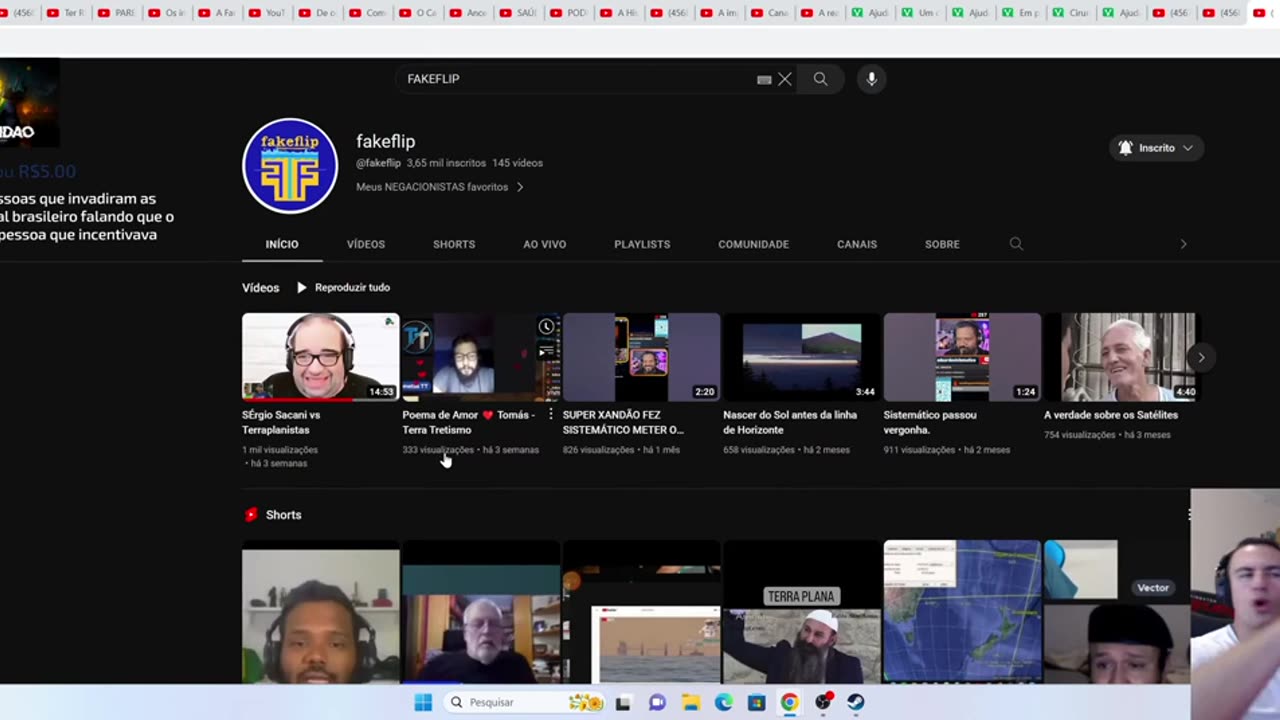Expand the Inscrito subscription dropdown arrow
The image size is (1280, 720).
1188,148
